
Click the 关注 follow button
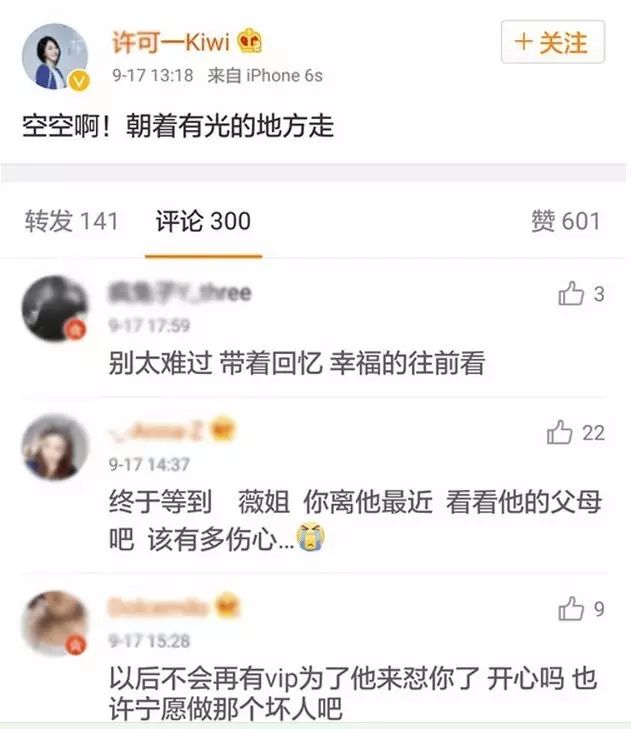[x=552, y=42]
